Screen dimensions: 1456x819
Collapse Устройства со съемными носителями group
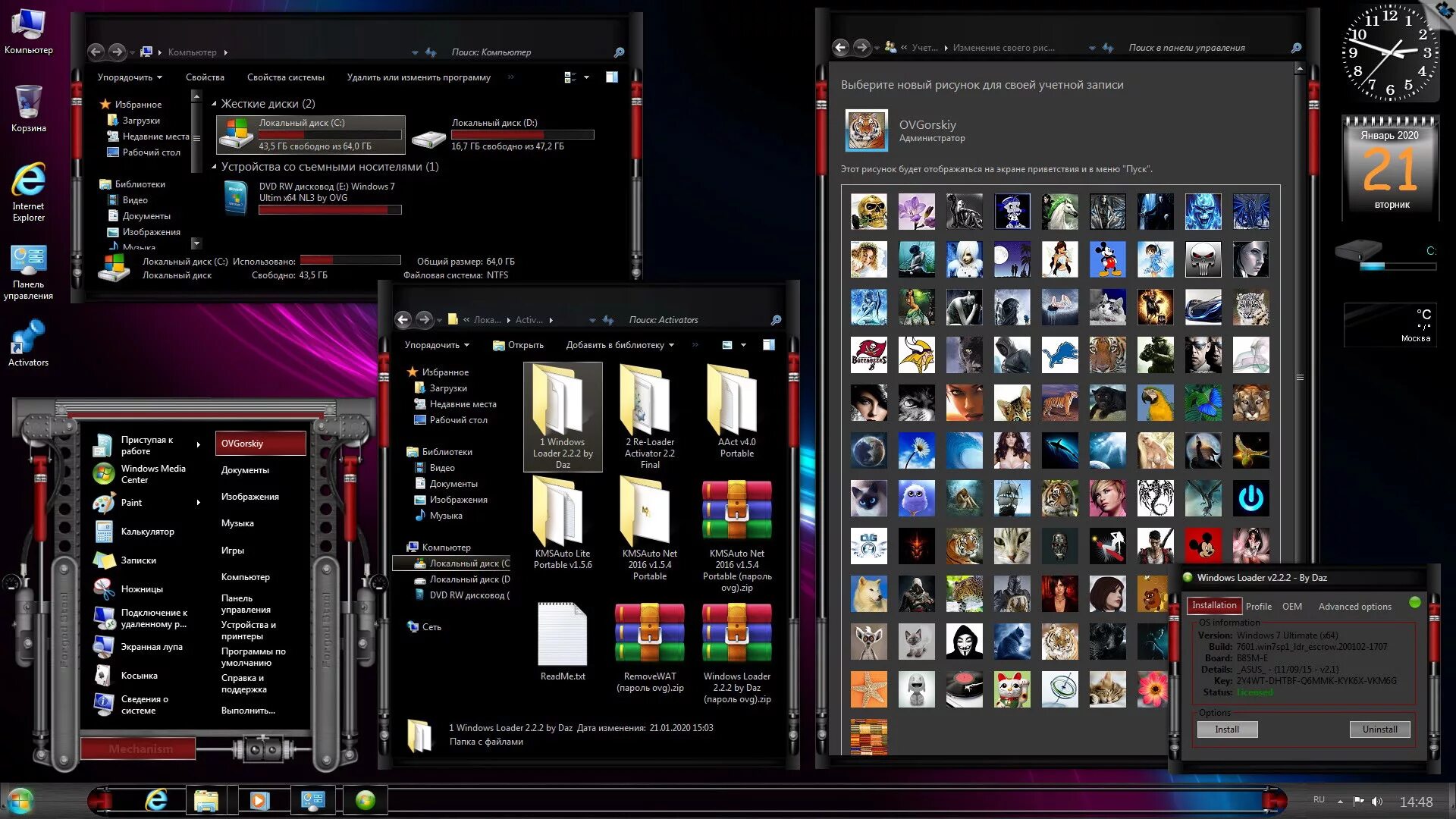214,167
